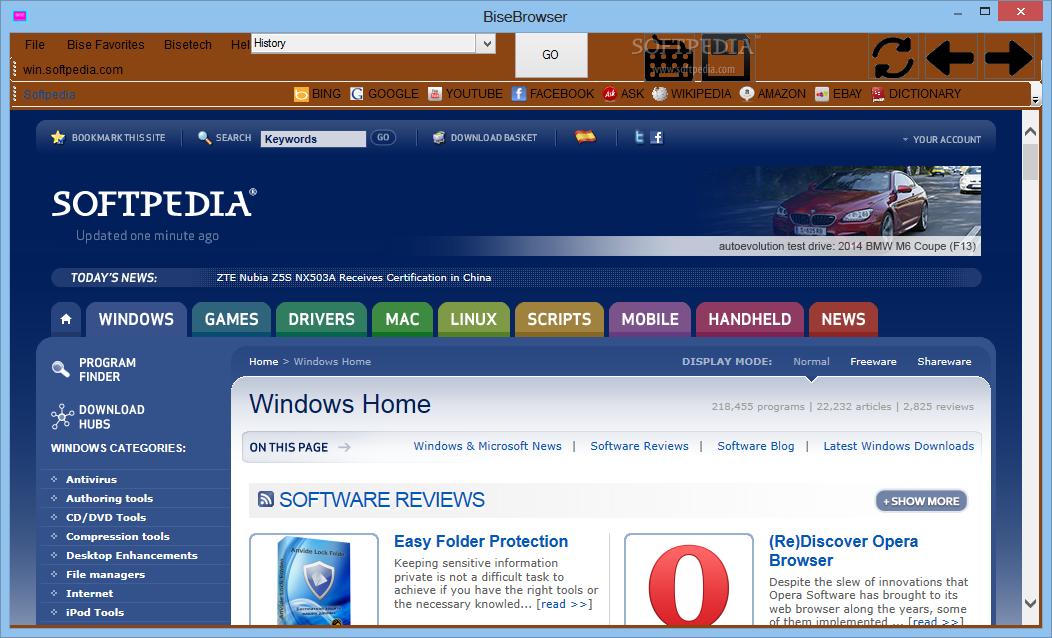This screenshot has width=1052, height=638.
Task: Open Softpedia's Twitter icon
Action: coord(639,137)
